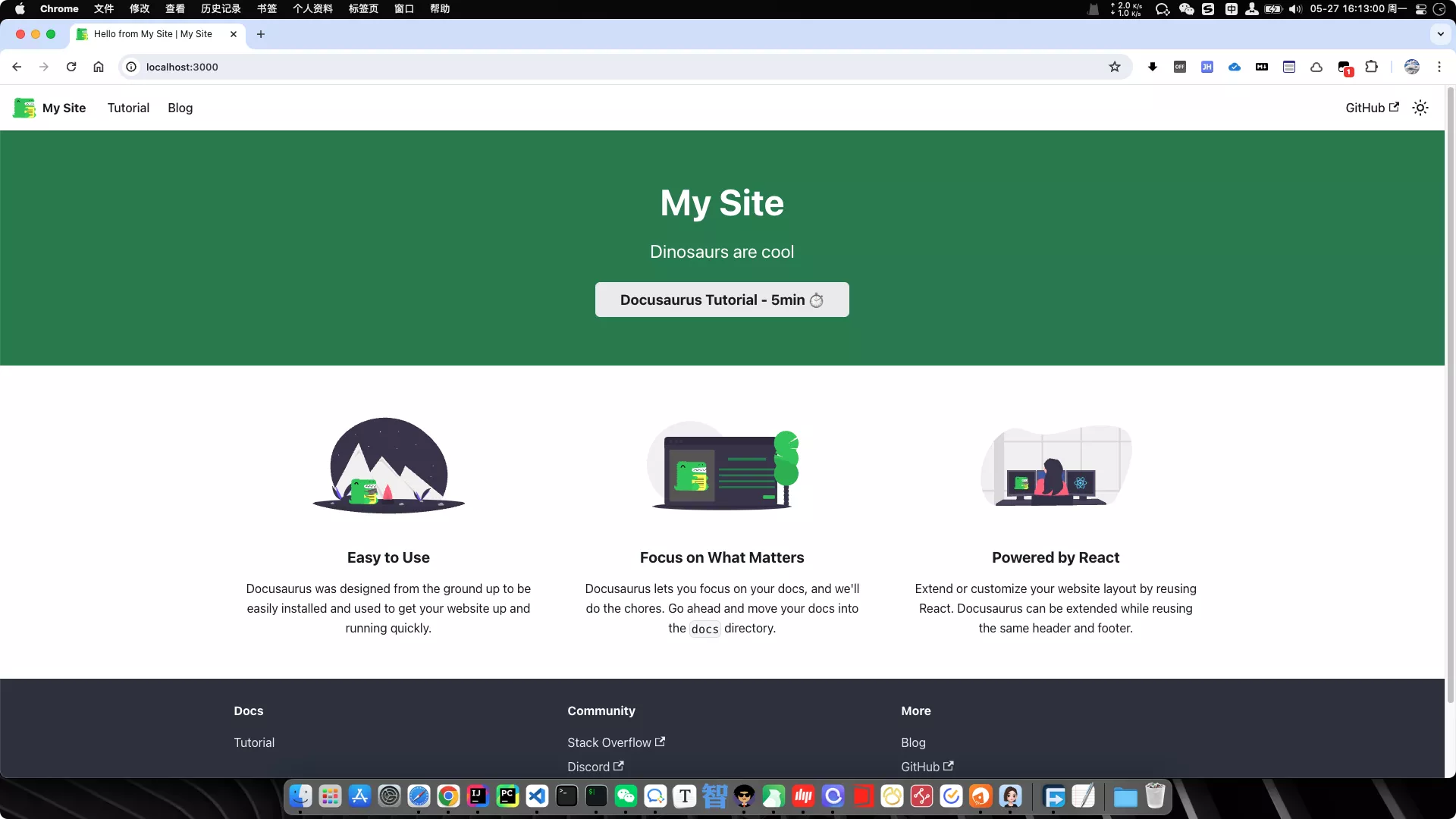Viewport: 1456px width, 819px height.
Task: Open the Chrome three-dot menu
Action: coord(1439,67)
